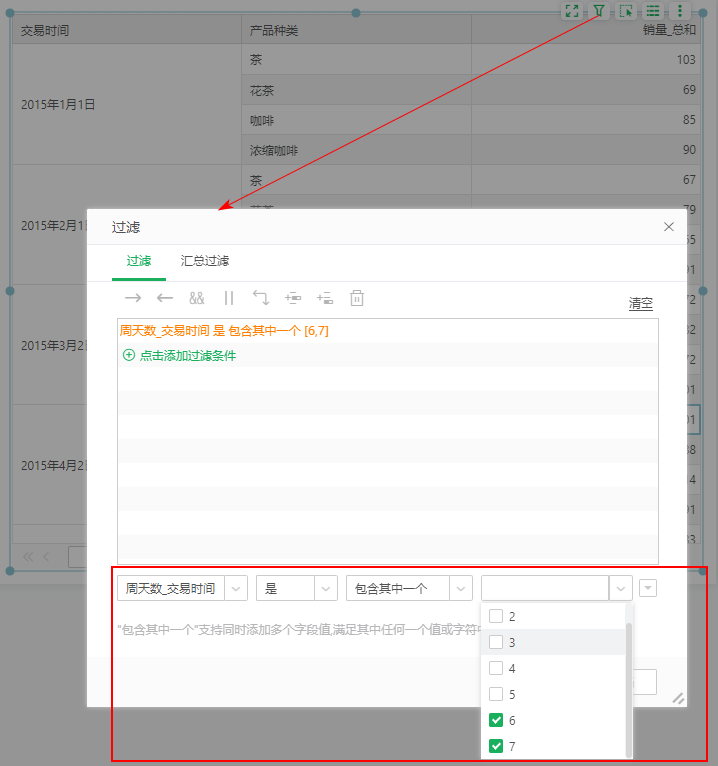Open filter via funnel icon
The image size is (718, 766).
(598, 11)
